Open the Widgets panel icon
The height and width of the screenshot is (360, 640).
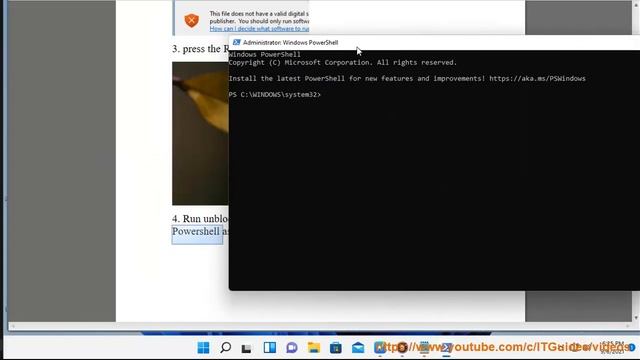click(269, 347)
